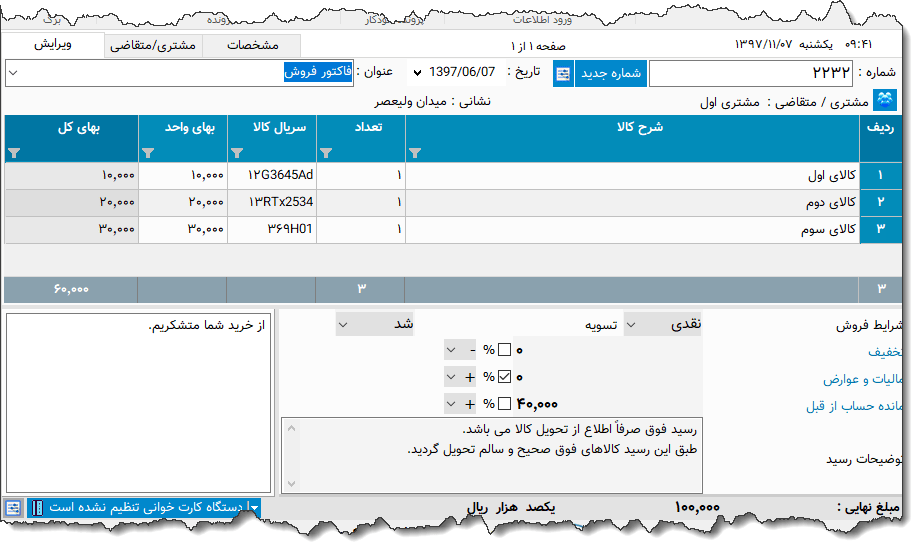This screenshot has height=542, width=912.
Task: Click the settings icon at bottom left
Action: (x=13, y=508)
